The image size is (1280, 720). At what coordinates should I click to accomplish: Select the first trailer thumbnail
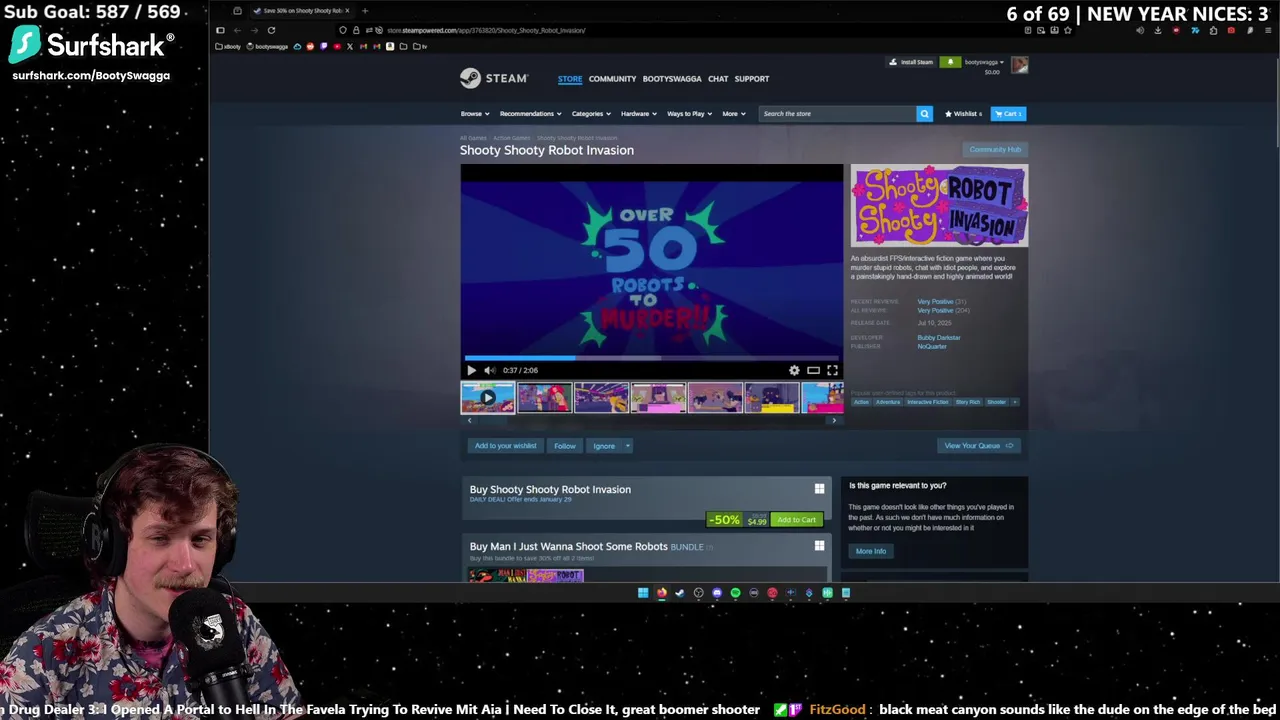point(488,397)
